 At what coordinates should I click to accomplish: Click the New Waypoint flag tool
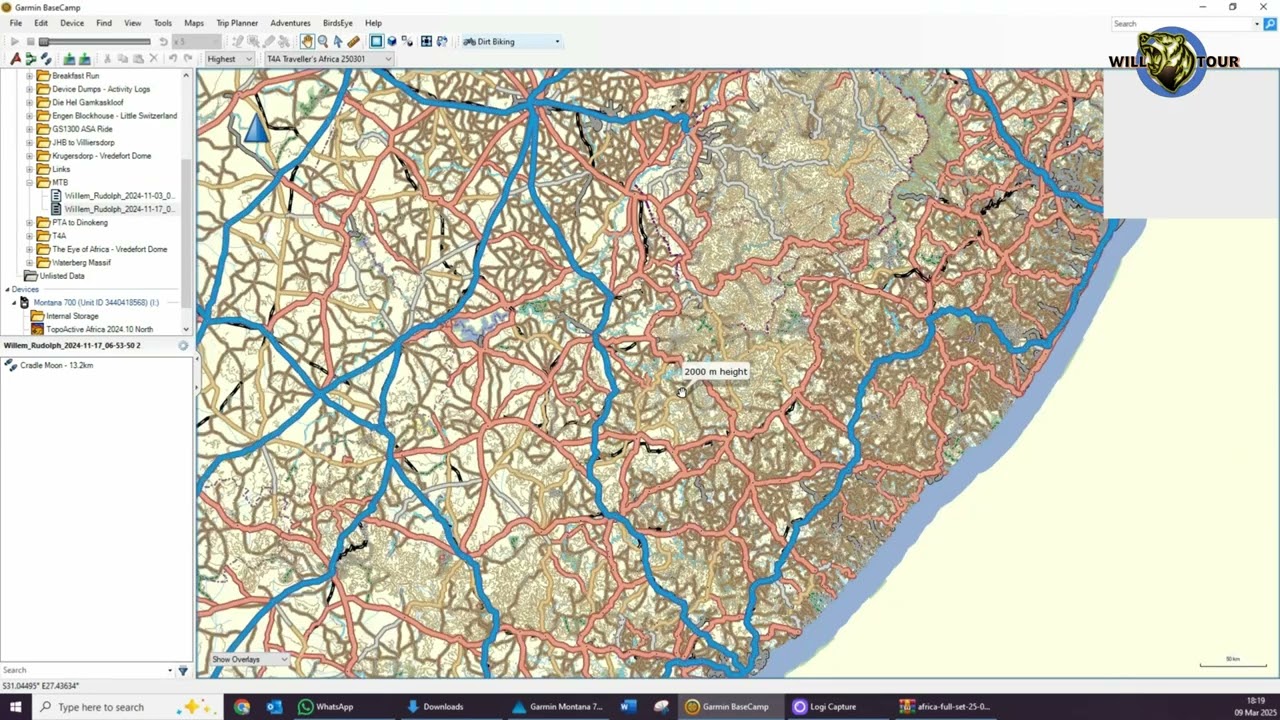click(x=15, y=59)
